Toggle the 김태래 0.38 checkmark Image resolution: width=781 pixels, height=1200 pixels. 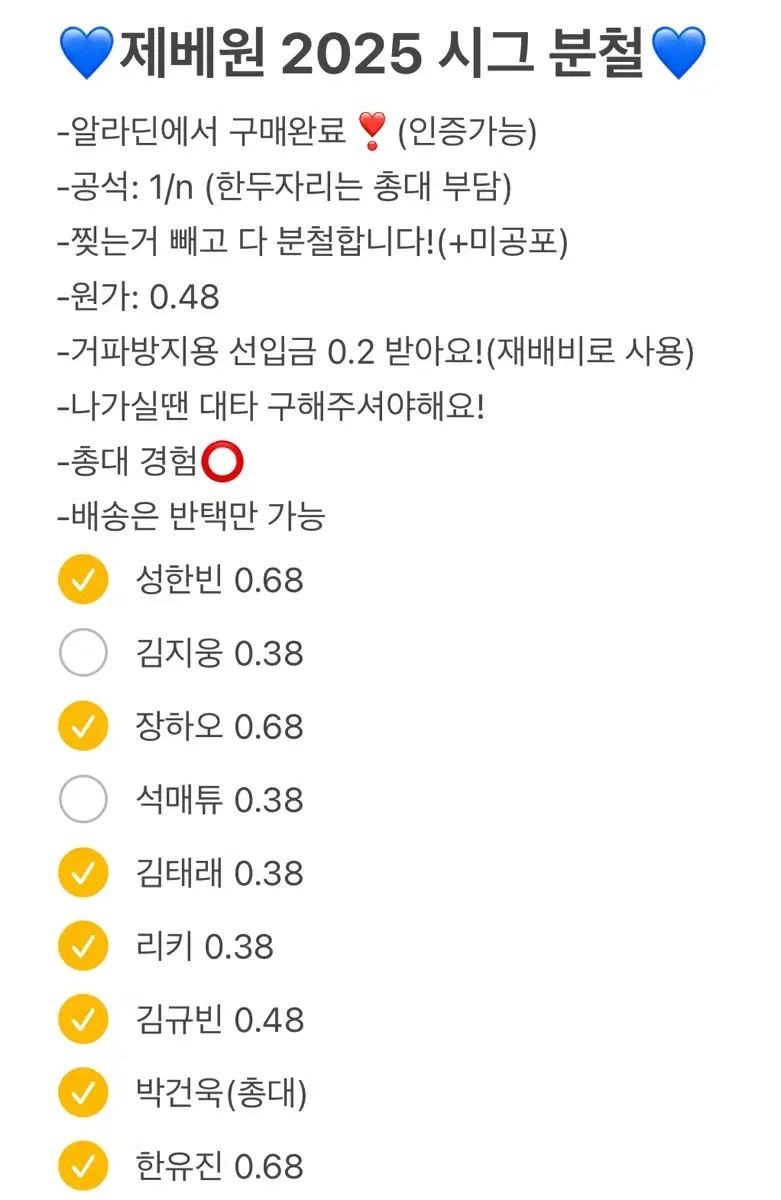(x=83, y=873)
